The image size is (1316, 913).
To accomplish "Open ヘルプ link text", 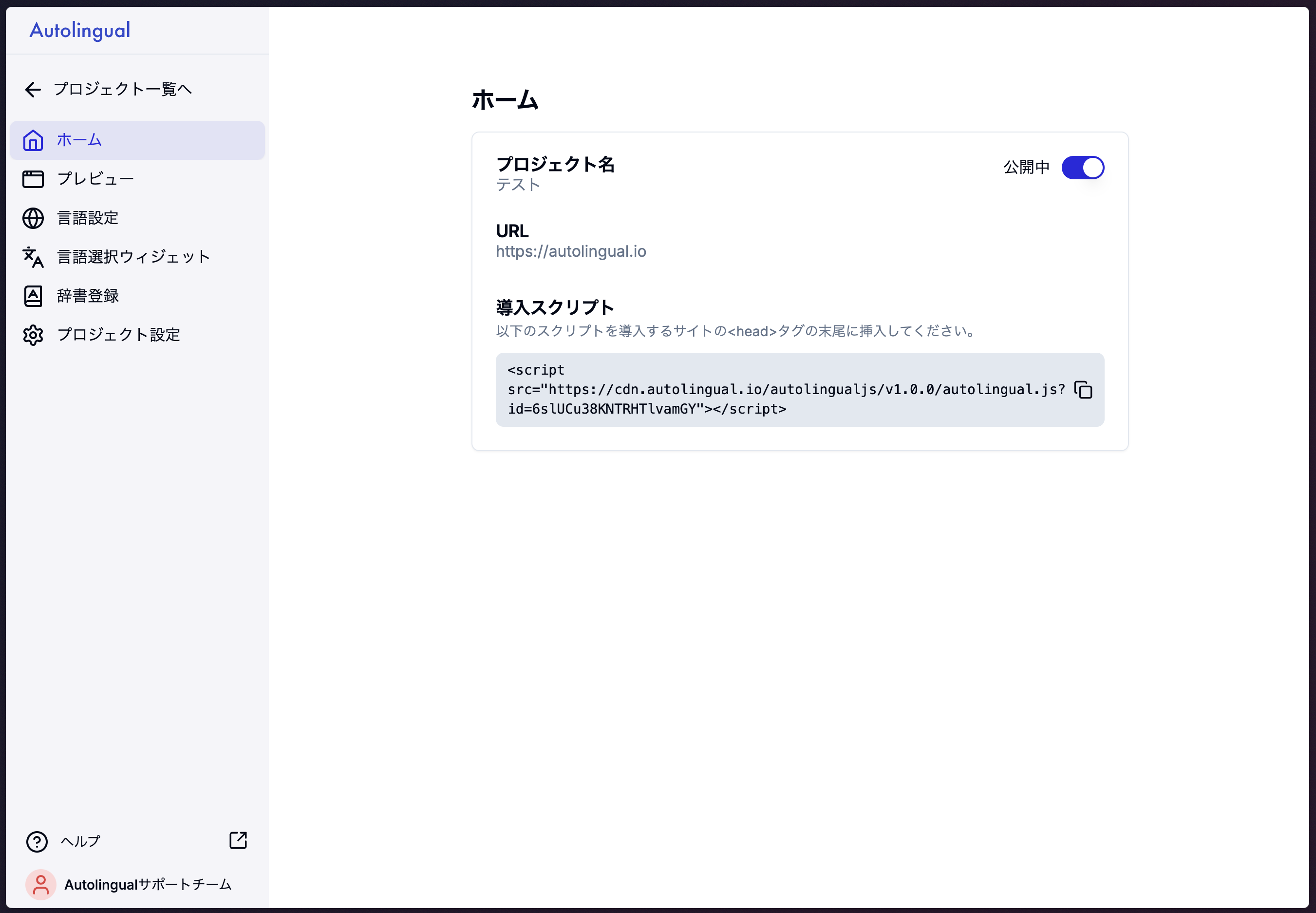I will (80, 841).
